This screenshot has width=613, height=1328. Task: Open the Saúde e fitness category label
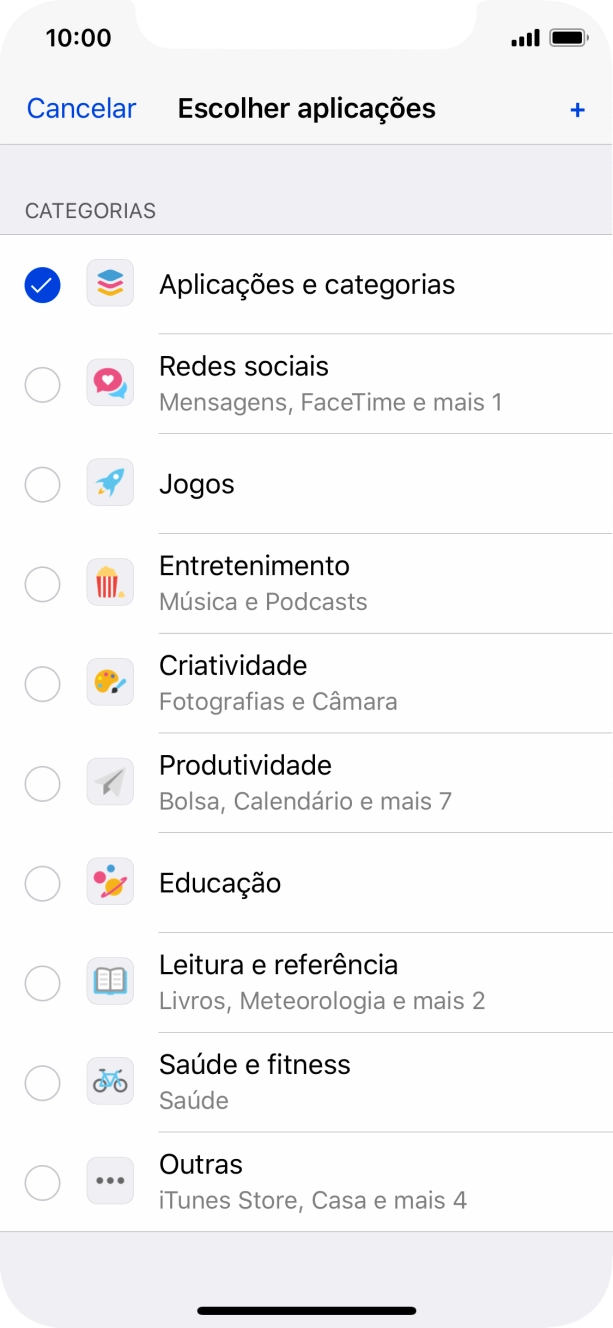(x=255, y=1065)
